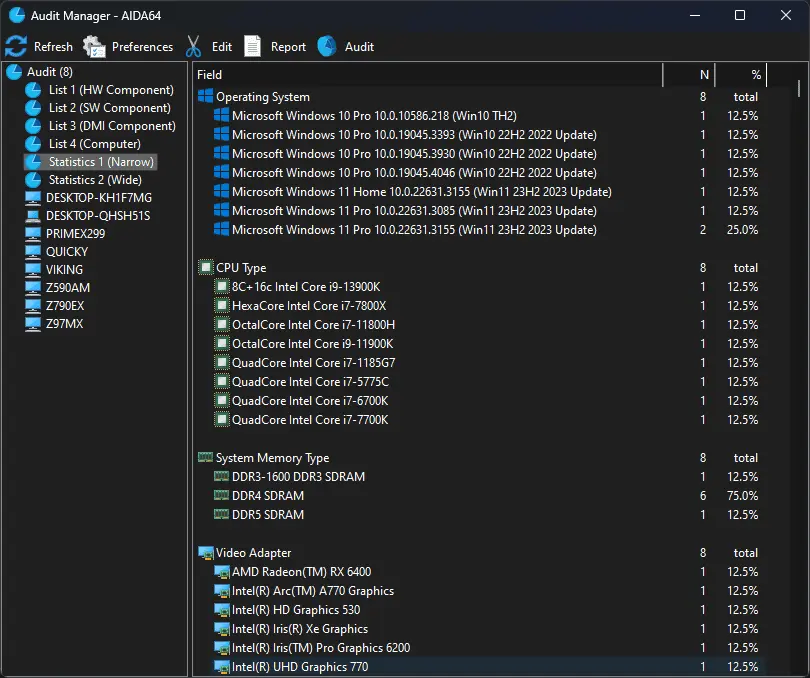Click the Video Adapter monitor icon
Viewport: 810px width, 678px height.
point(206,553)
